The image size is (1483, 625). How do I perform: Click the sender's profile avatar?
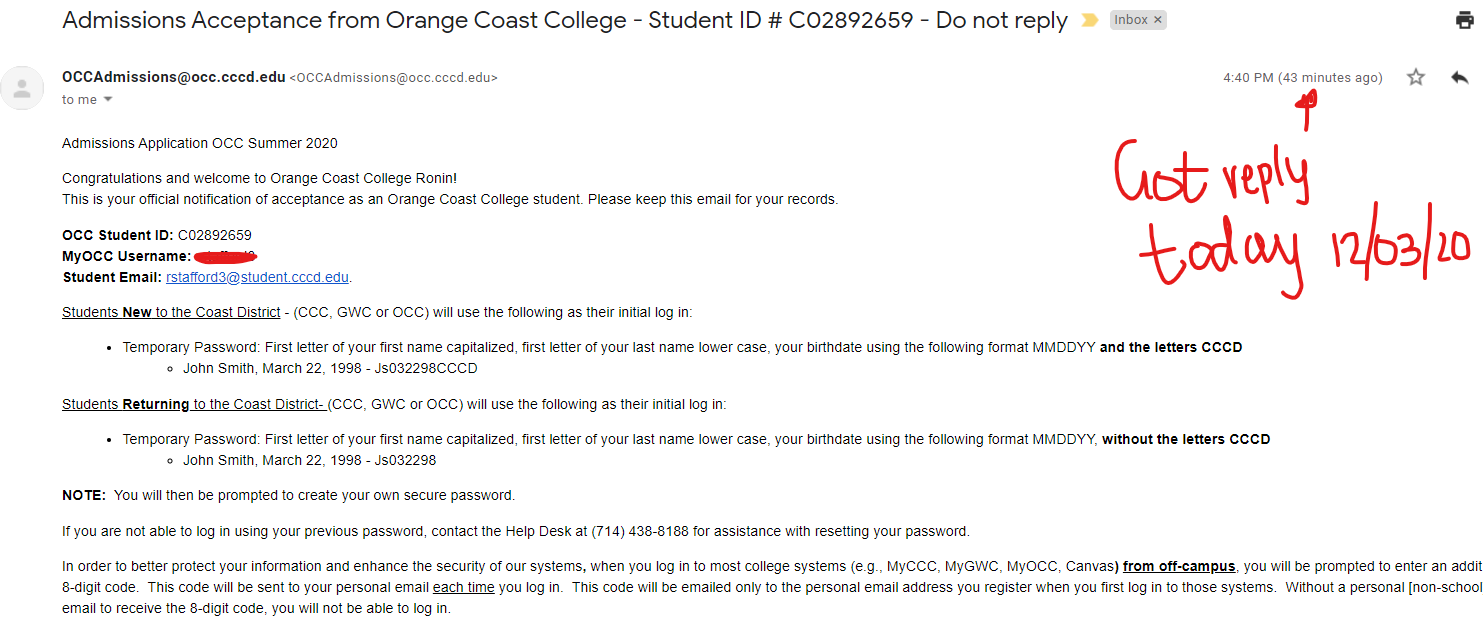point(22,88)
